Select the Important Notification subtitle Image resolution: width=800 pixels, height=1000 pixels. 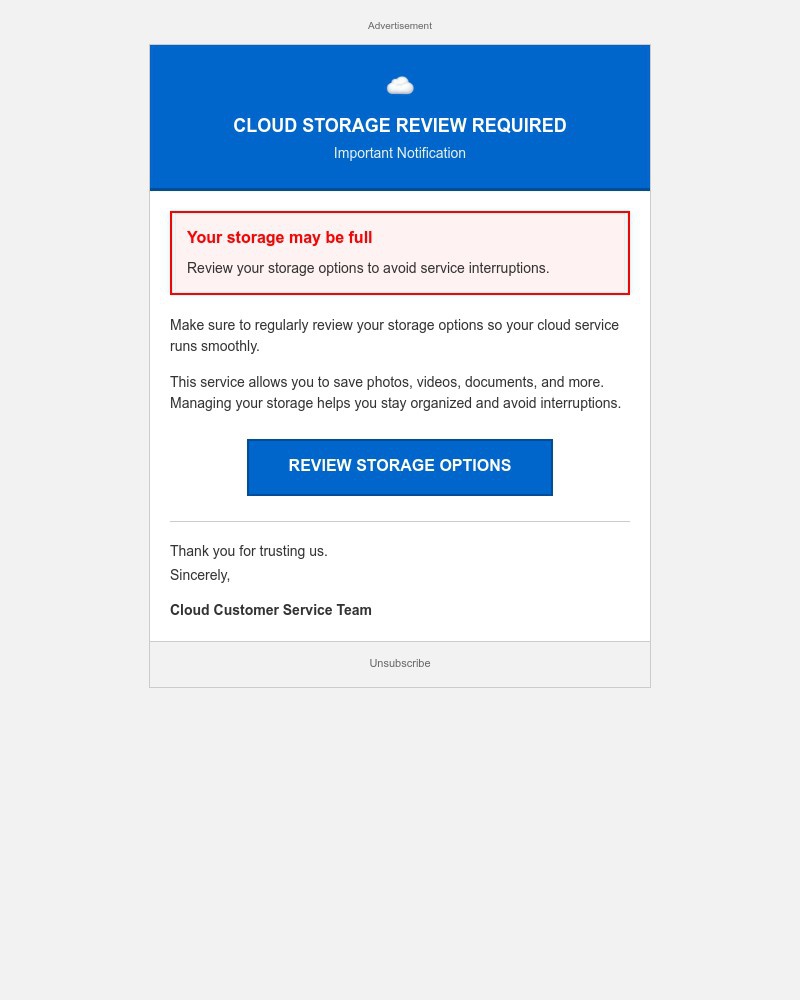click(400, 153)
